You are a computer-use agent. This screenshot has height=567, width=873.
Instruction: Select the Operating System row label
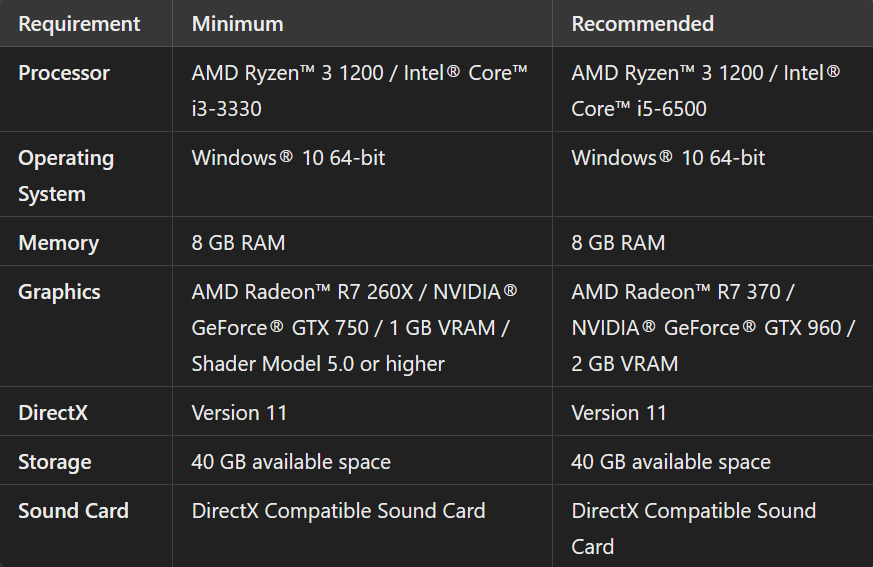coord(66,175)
